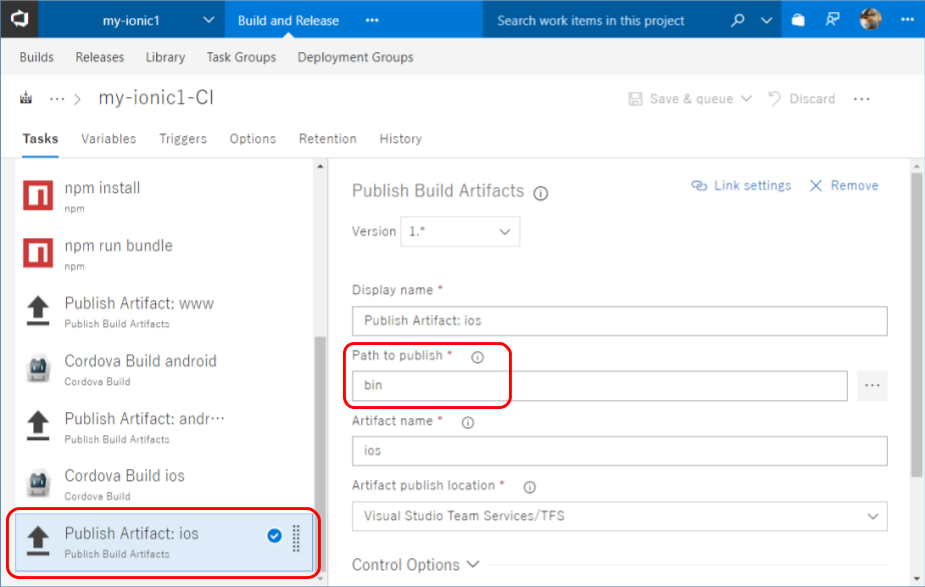Open the top-right more options ellipsis

tap(907, 20)
